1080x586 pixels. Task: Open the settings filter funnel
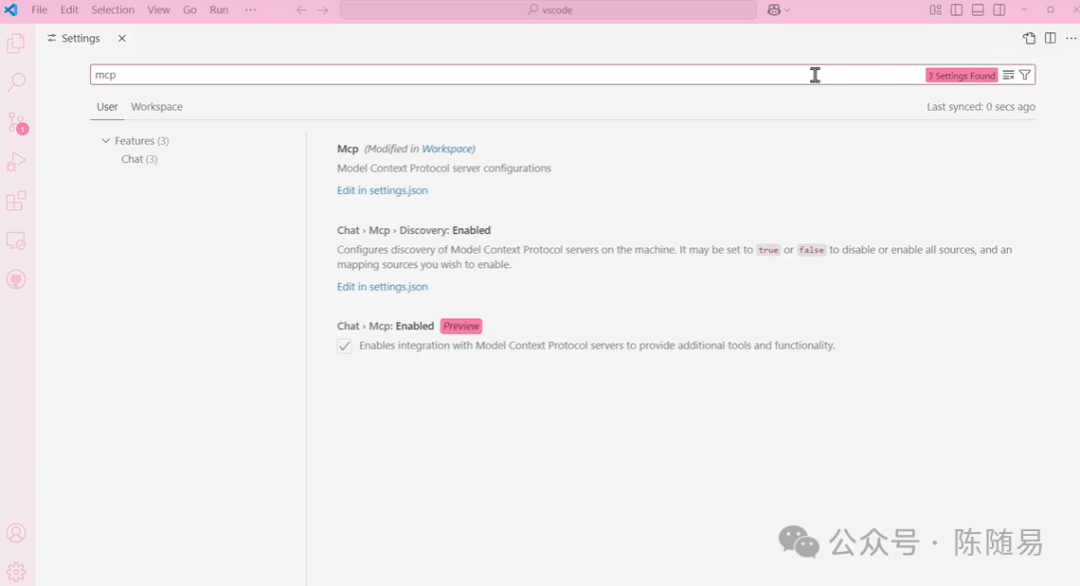1025,75
